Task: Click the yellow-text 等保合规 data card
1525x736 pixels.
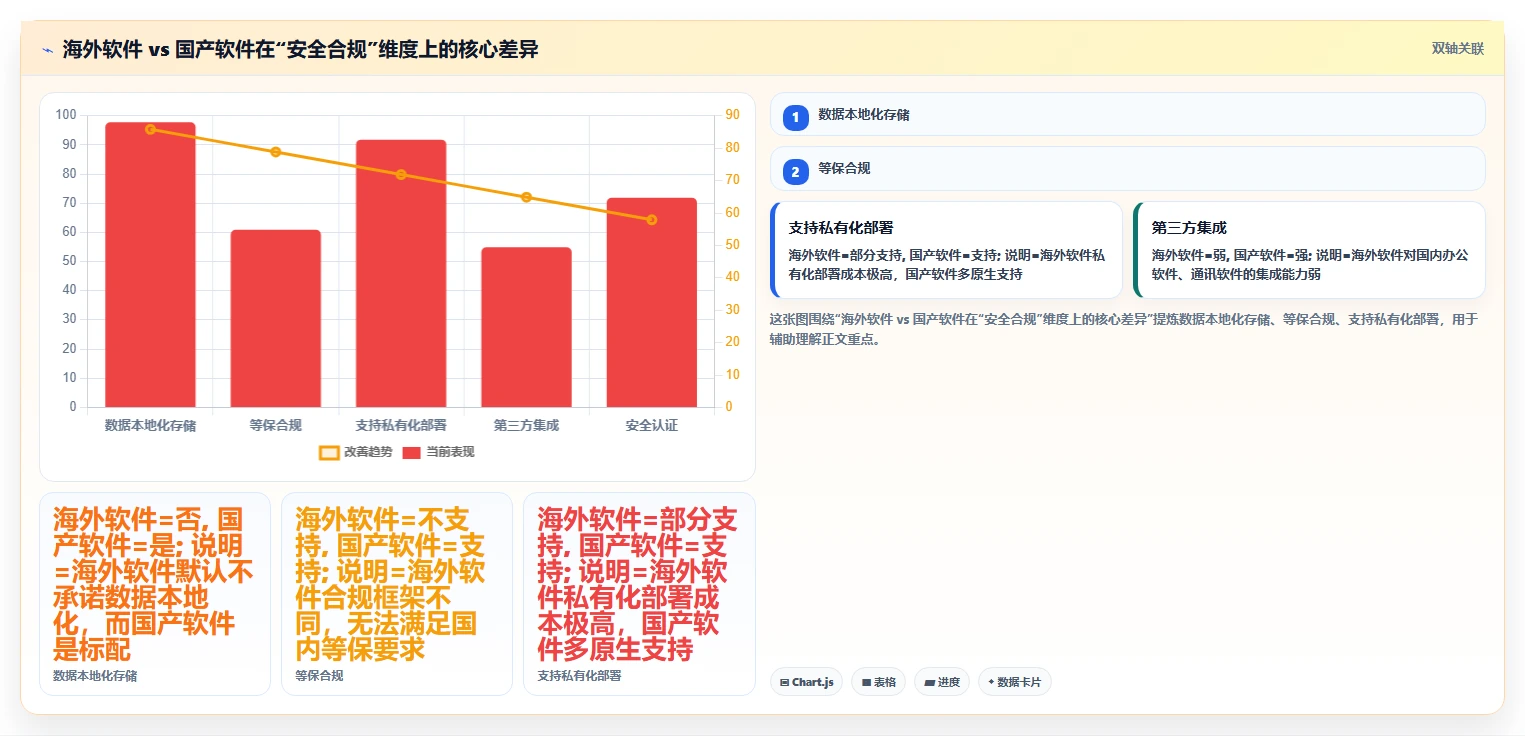Action: (397, 593)
